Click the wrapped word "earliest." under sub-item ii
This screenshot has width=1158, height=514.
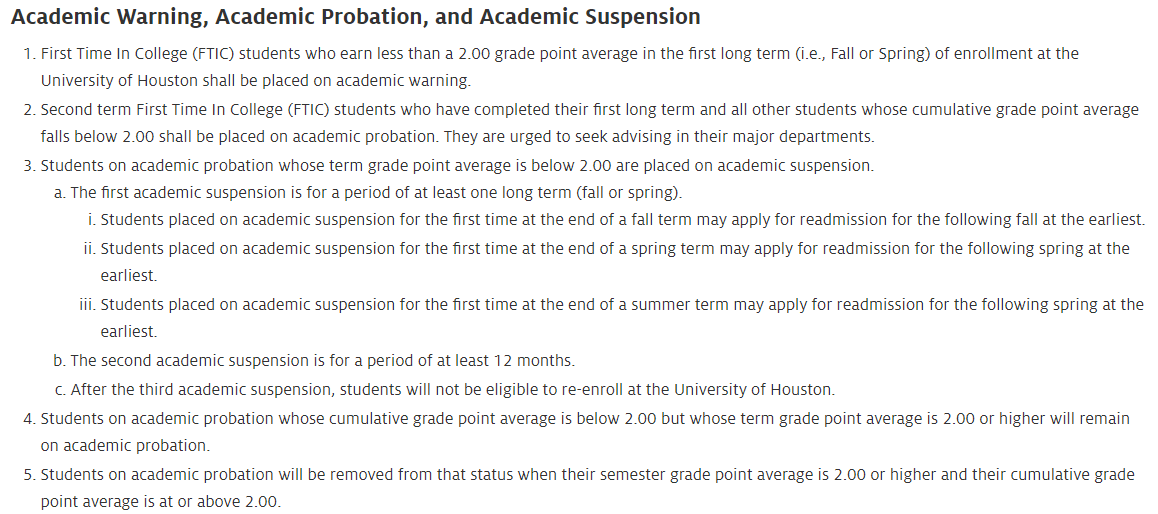[x=128, y=276]
